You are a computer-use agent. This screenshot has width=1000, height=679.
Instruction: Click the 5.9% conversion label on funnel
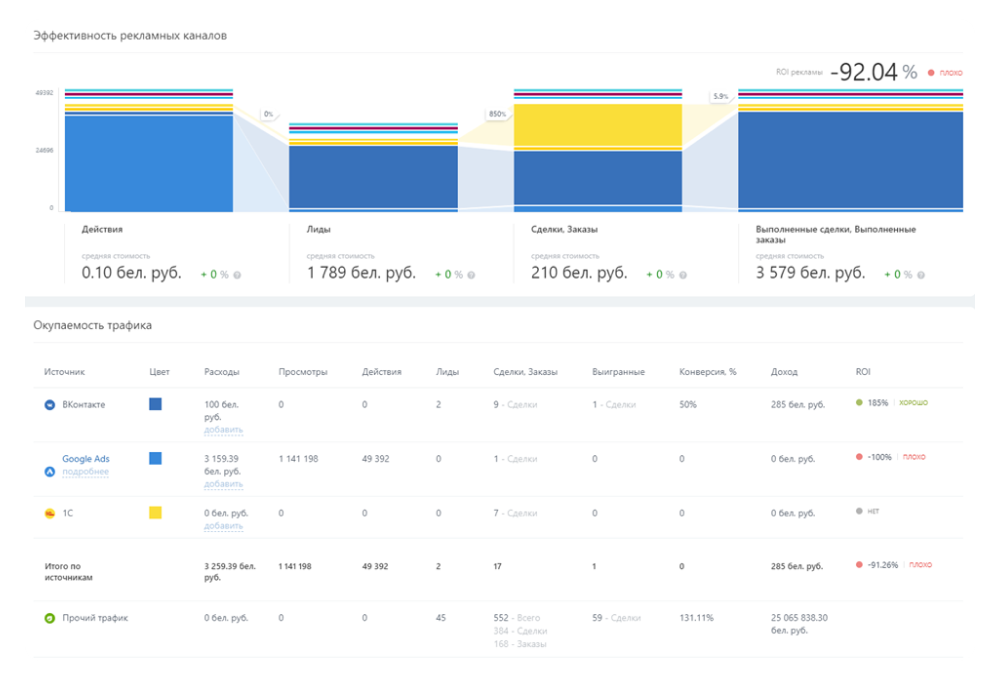click(720, 97)
